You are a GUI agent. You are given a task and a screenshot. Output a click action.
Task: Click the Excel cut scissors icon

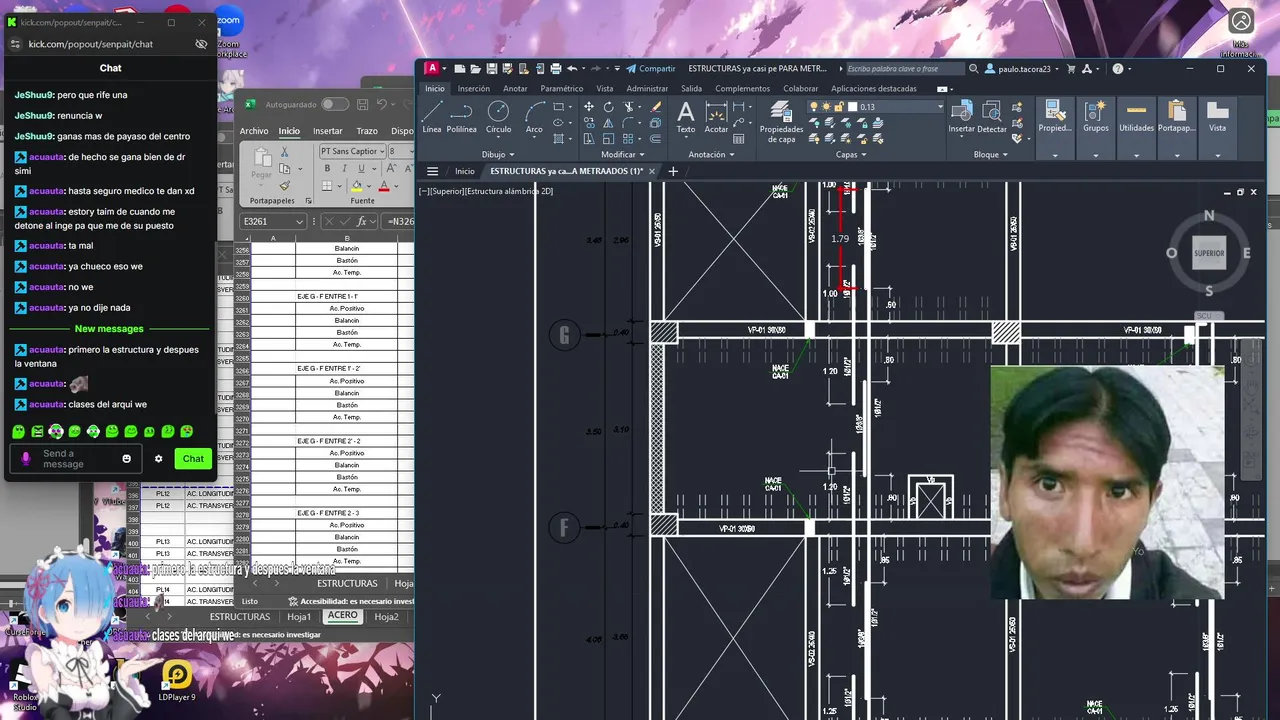pos(284,152)
